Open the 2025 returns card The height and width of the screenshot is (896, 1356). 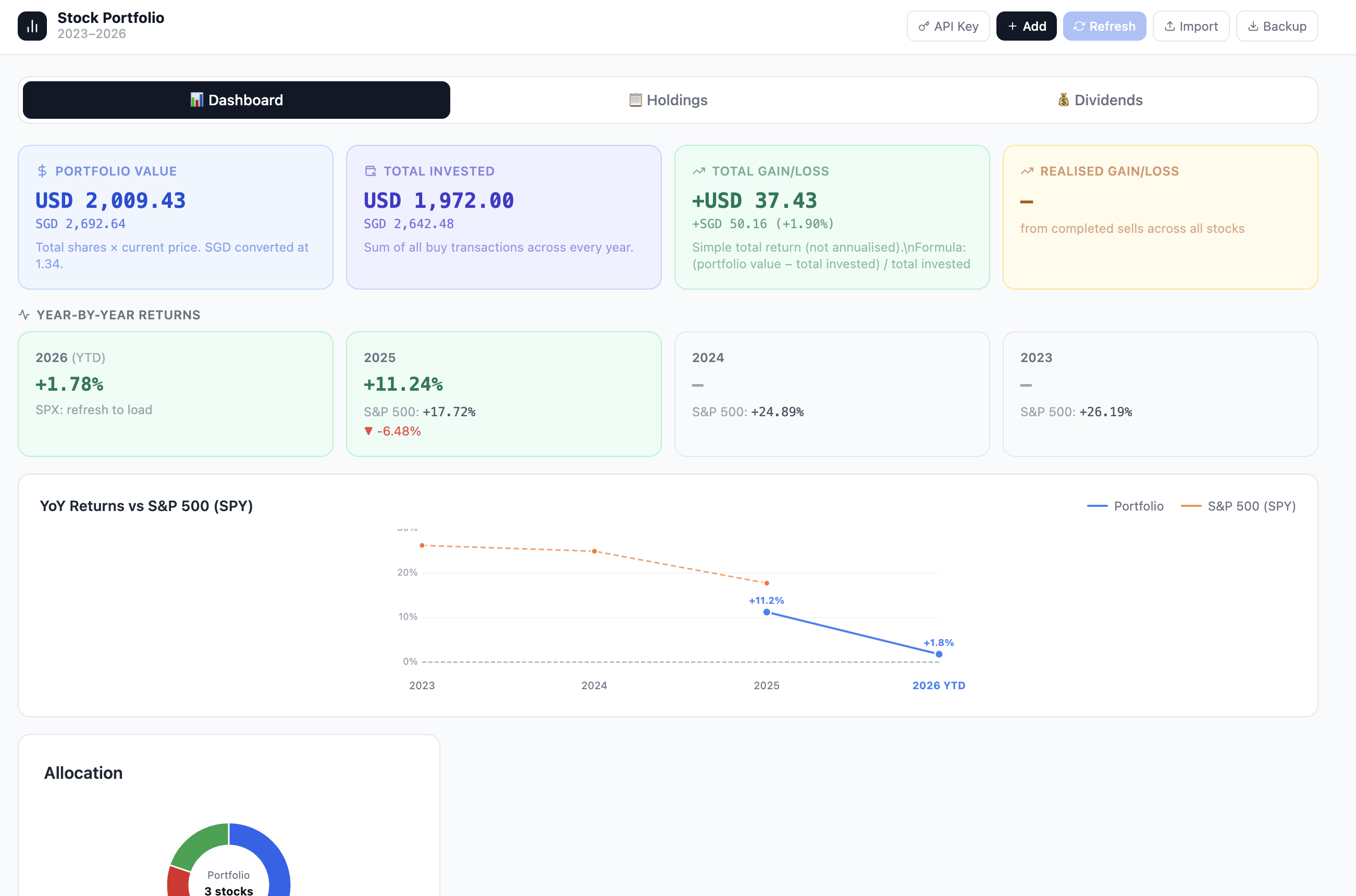click(503, 394)
